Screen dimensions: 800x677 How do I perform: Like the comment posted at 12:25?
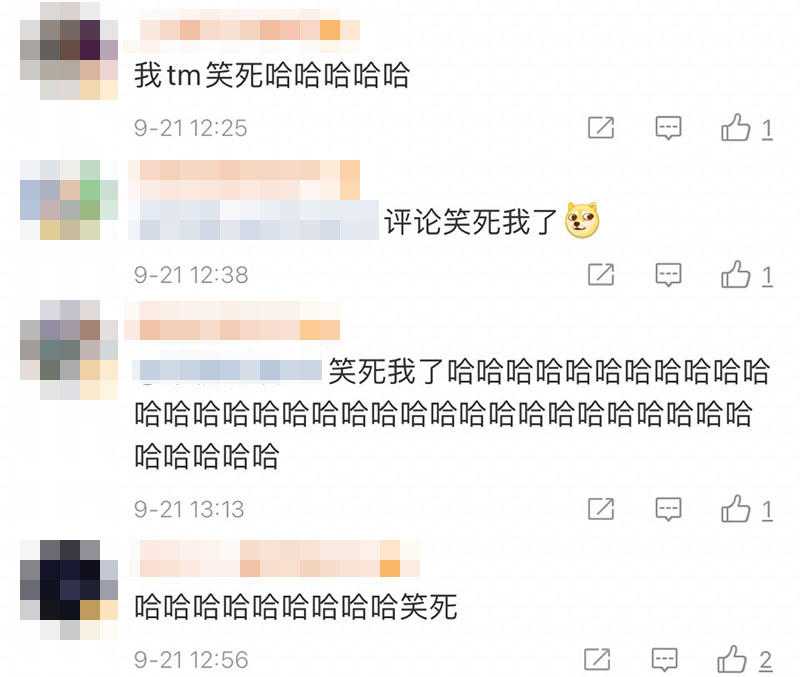click(735, 127)
